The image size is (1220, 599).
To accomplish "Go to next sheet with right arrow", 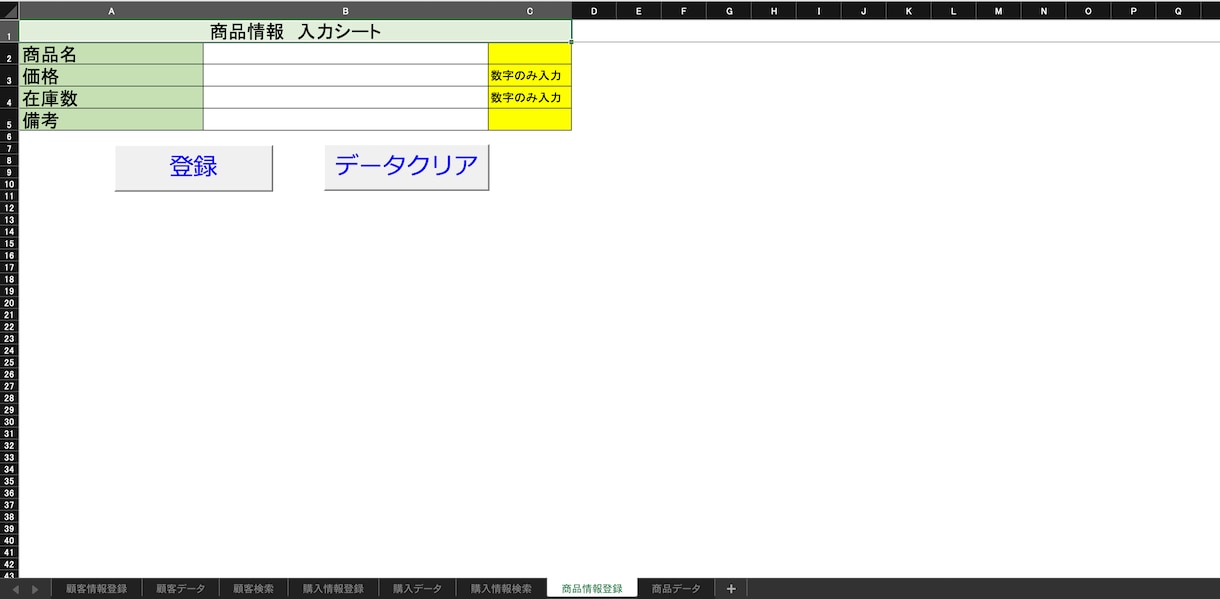I will (x=35, y=589).
